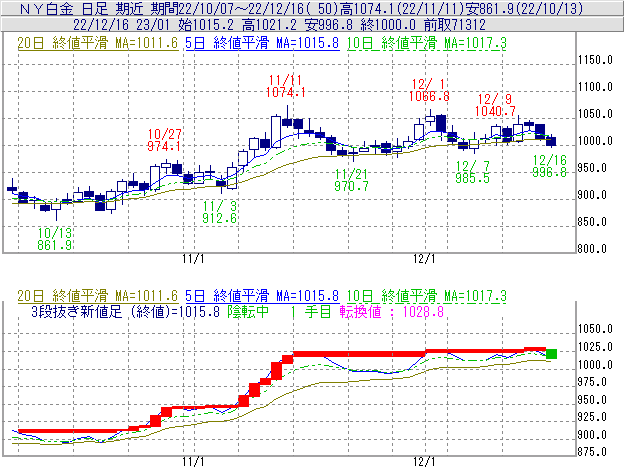The width and height of the screenshot is (624, 475).
Task: Click the 安996.8 low price in header
Action: tap(329, 25)
